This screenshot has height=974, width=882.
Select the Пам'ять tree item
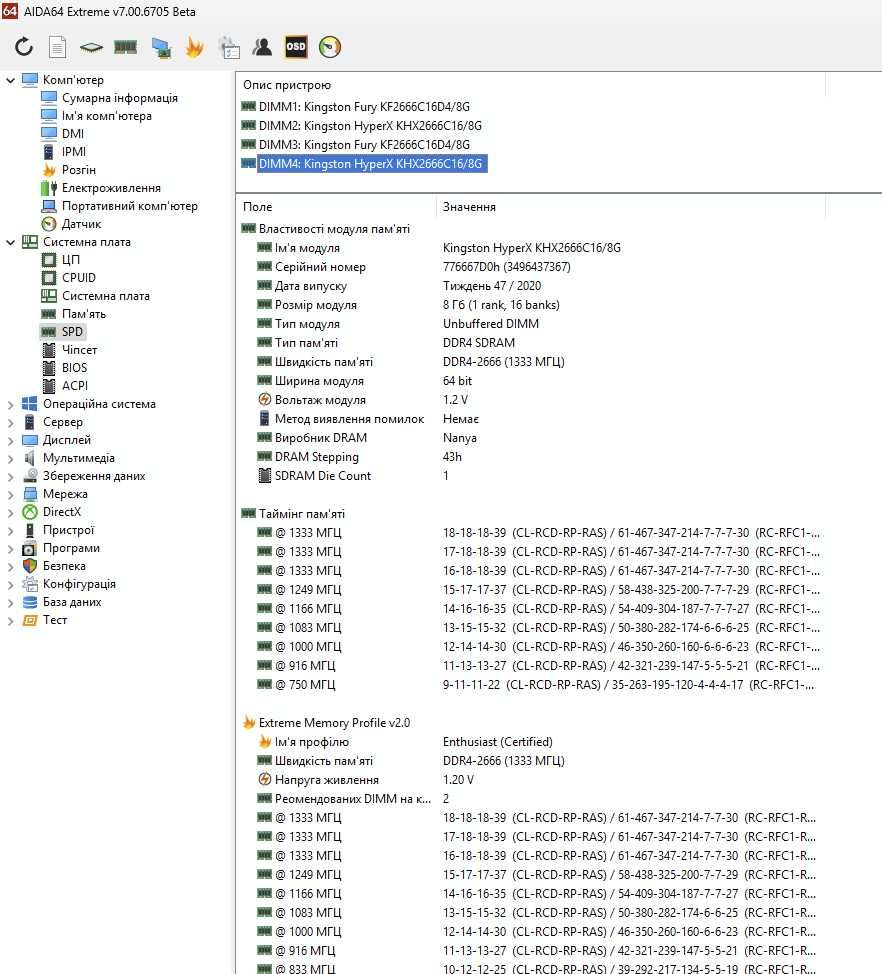(83, 314)
